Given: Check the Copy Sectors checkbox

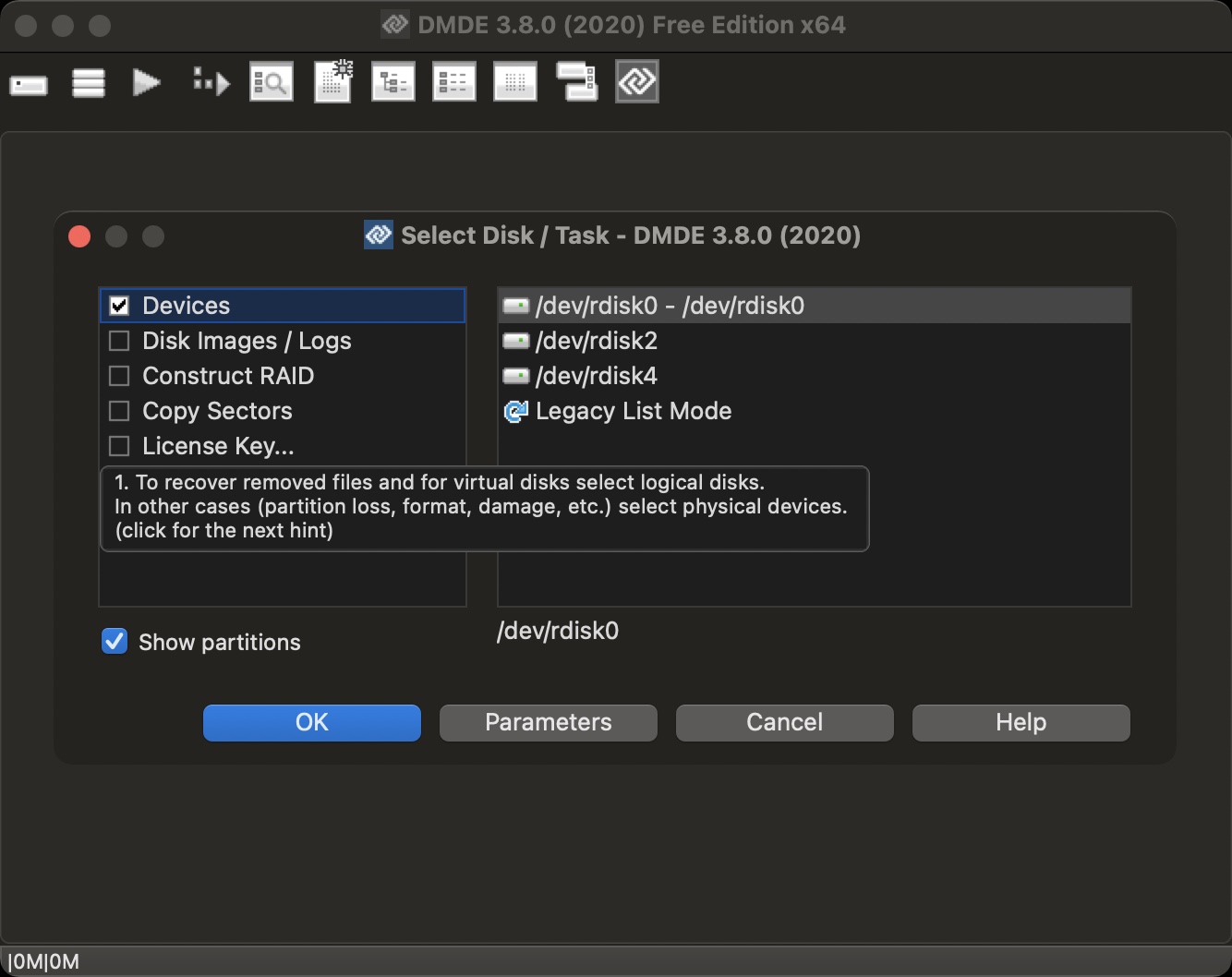Looking at the screenshot, I should [119, 411].
